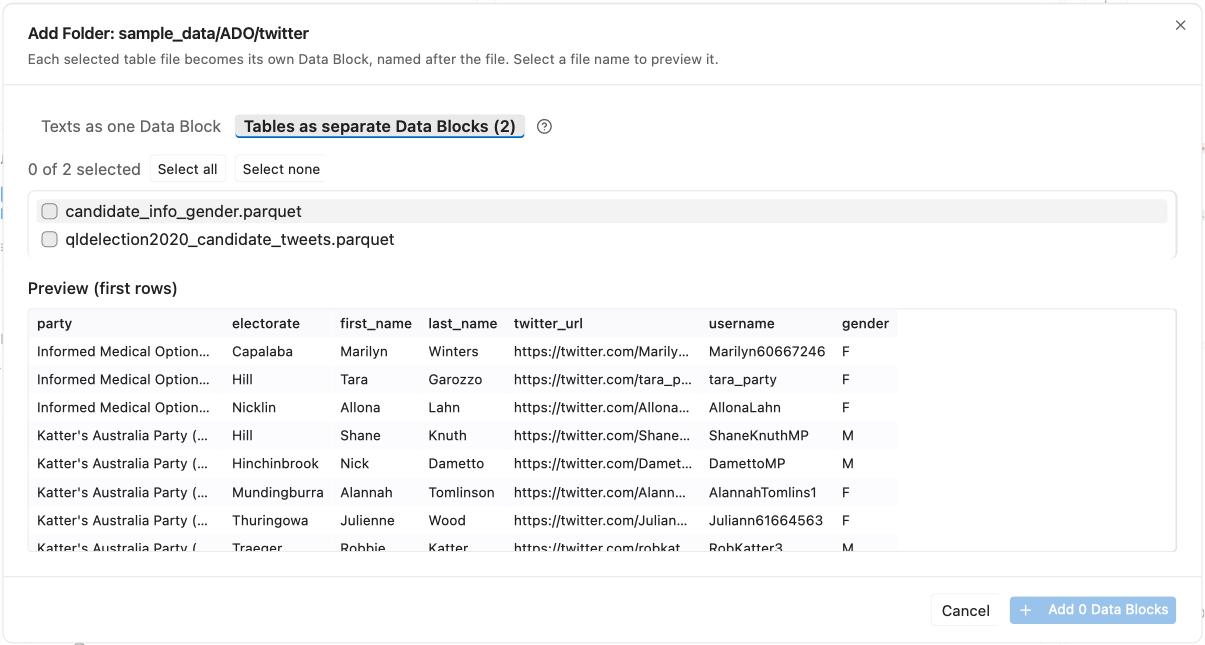Select the Mundingburra electorate cell
This screenshot has width=1205, height=645.
pos(278,493)
